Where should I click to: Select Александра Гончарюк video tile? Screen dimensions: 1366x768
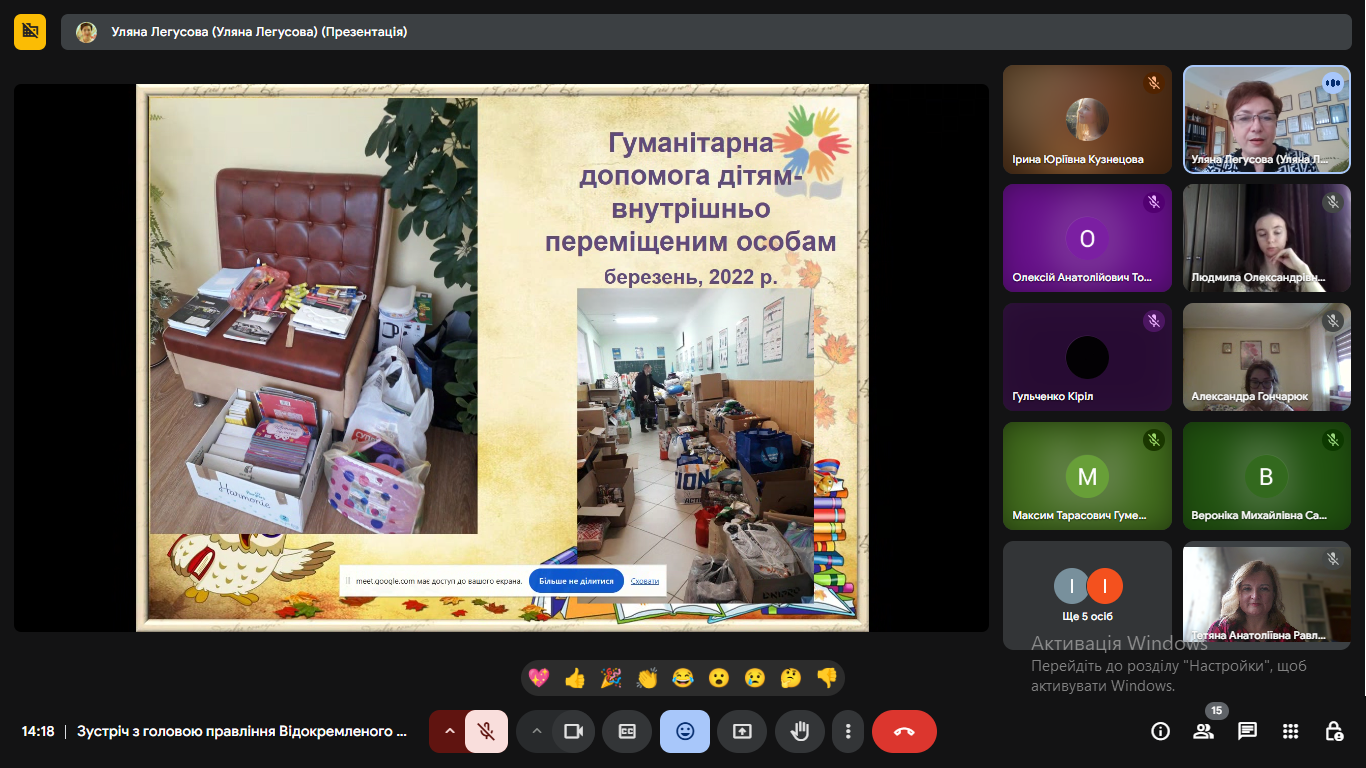pos(1267,357)
